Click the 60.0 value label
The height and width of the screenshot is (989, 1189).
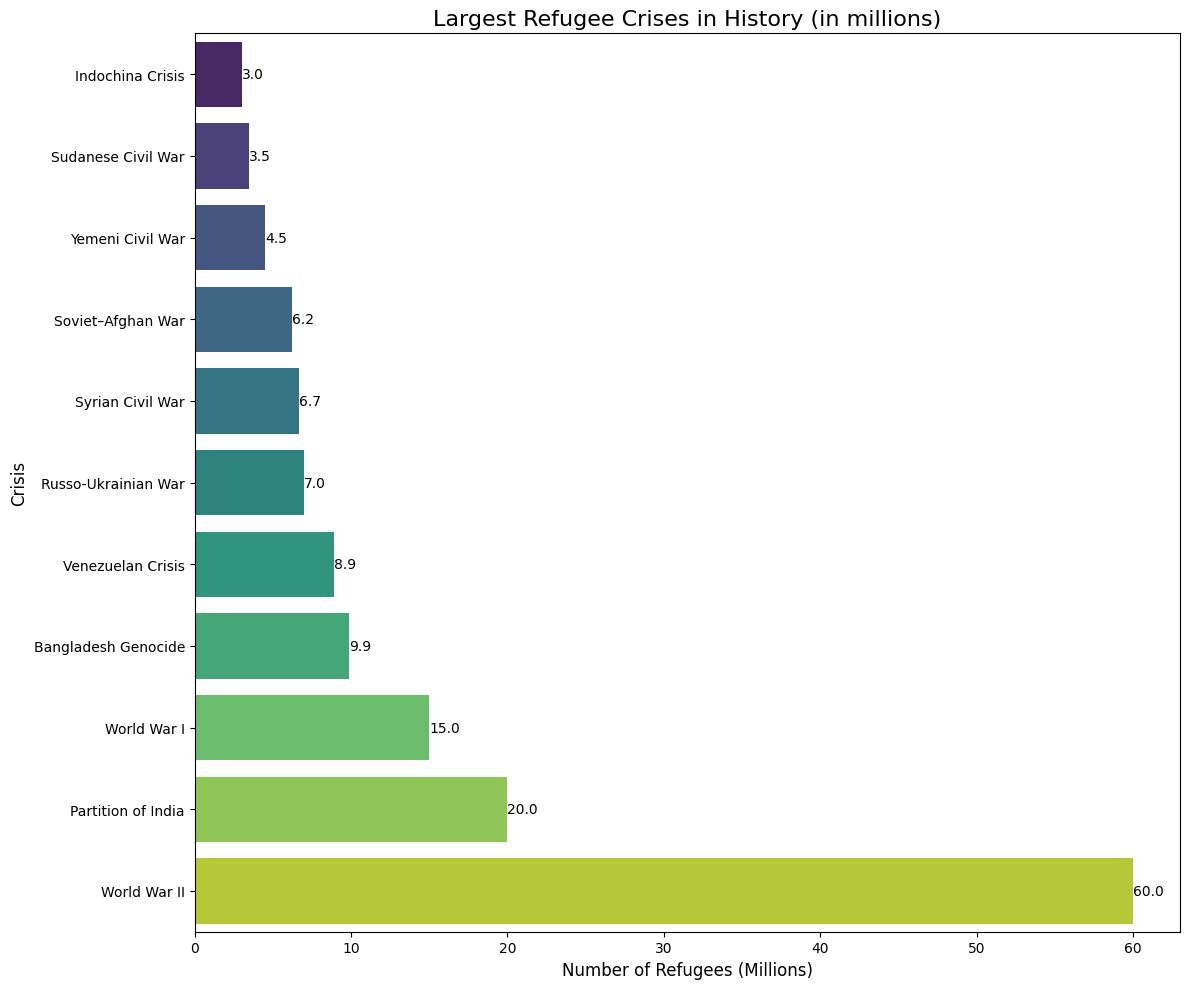pyautogui.click(x=1148, y=891)
